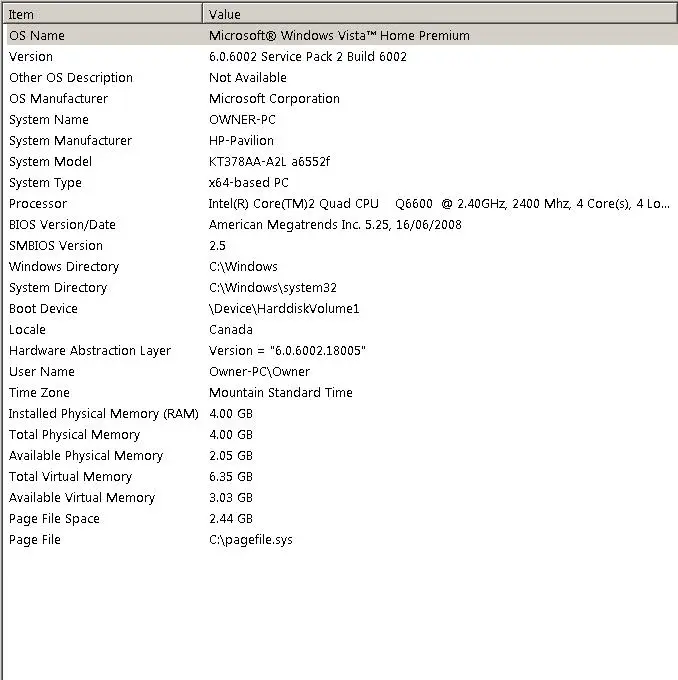The height and width of the screenshot is (680, 678).
Task: Select the Boot Device row
Action: (43, 308)
